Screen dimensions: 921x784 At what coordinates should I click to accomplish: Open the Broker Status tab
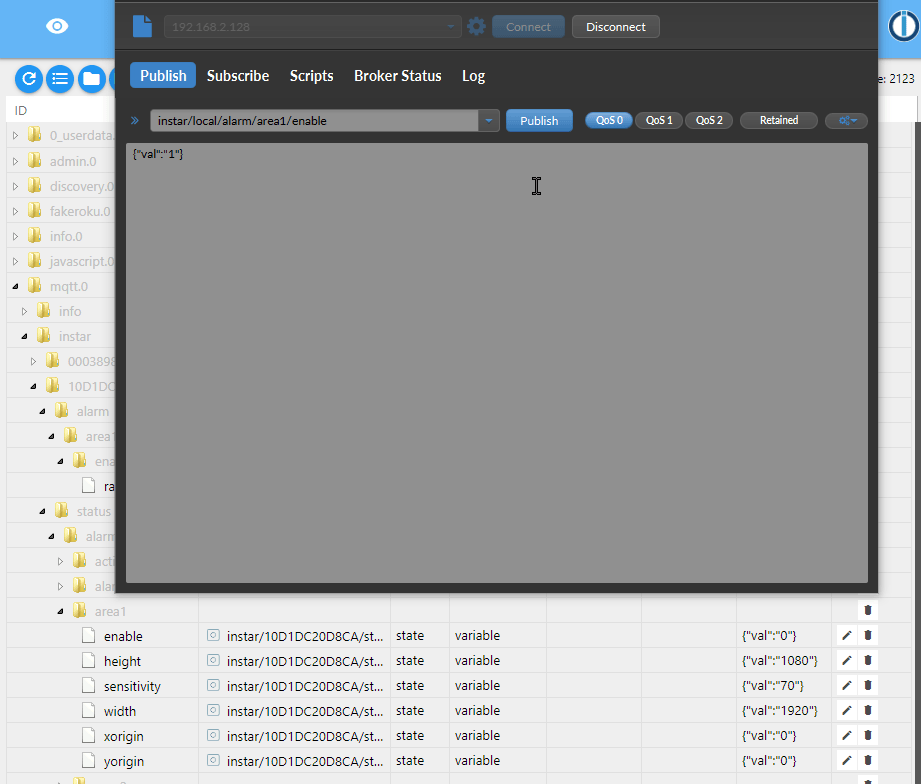click(x=397, y=76)
